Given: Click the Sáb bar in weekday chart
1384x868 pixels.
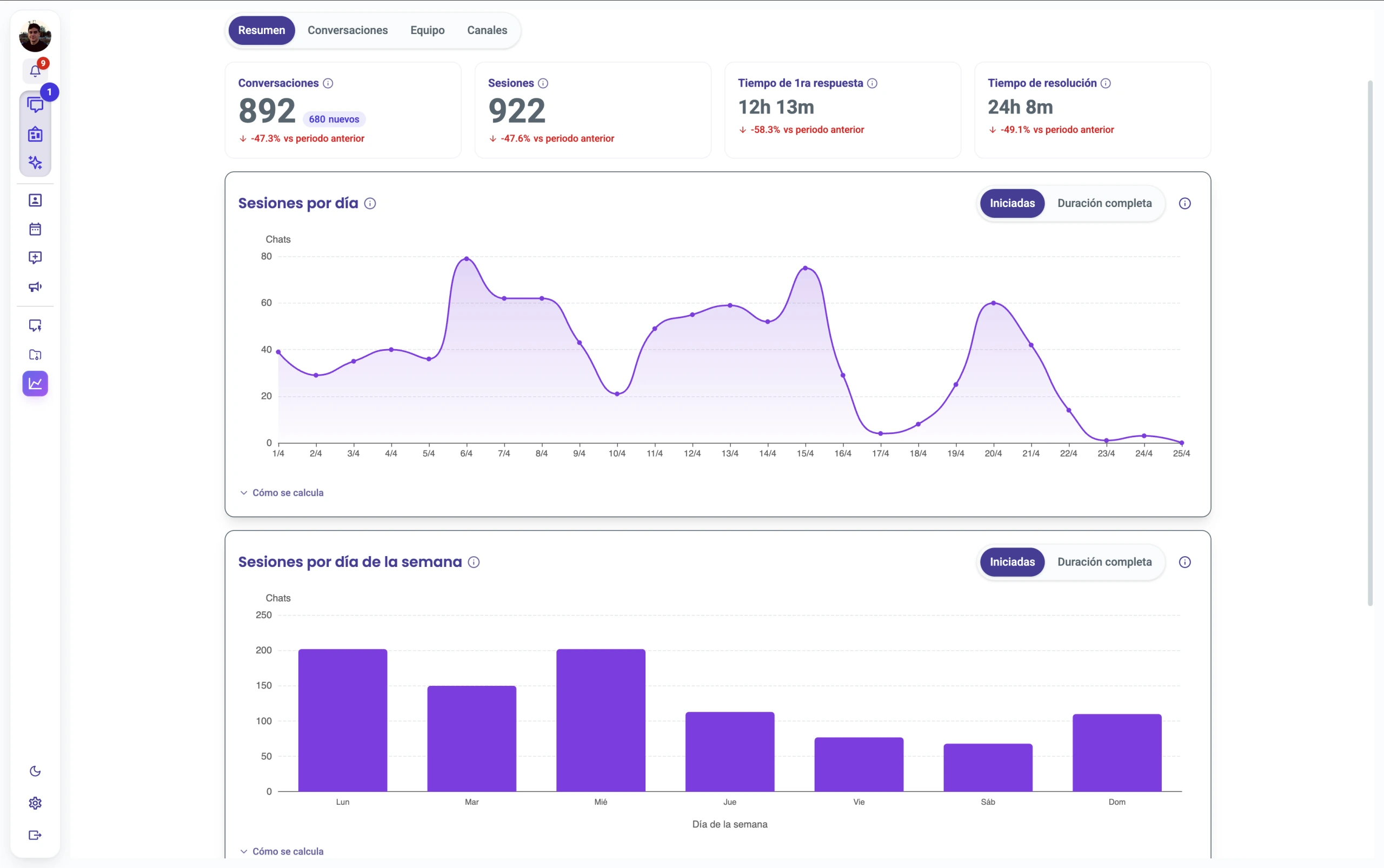Looking at the screenshot, I should pyautogui.click(x=988, y=768).
